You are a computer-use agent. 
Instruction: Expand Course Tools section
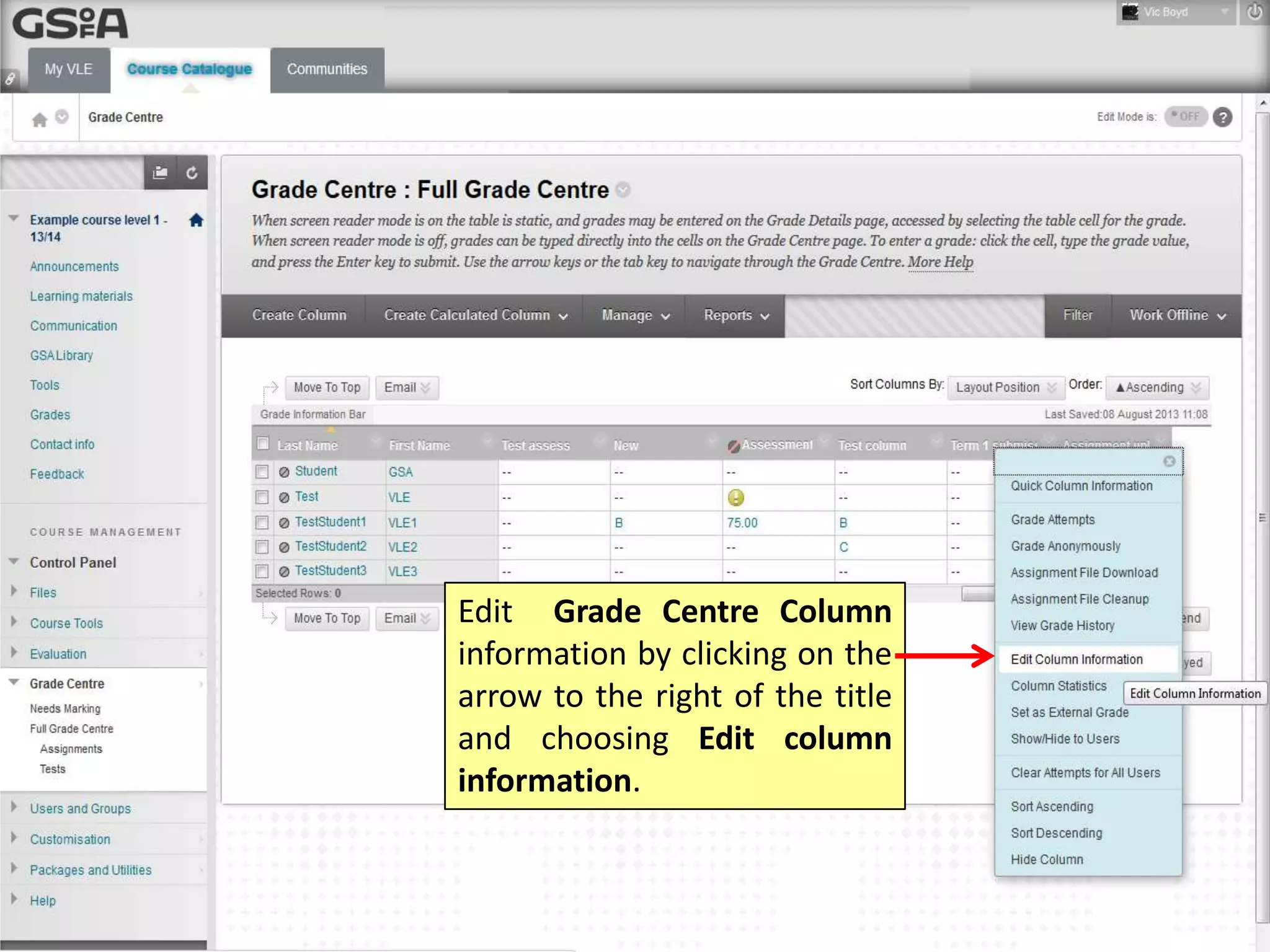pos(14,622)
